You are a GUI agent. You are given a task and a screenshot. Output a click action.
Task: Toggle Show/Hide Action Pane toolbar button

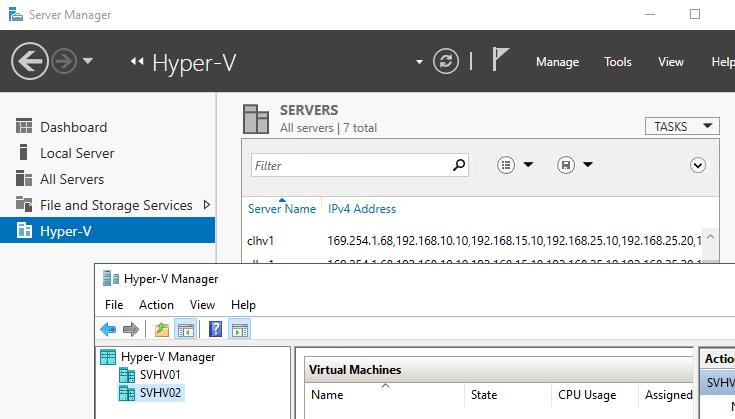click(240, 329)
